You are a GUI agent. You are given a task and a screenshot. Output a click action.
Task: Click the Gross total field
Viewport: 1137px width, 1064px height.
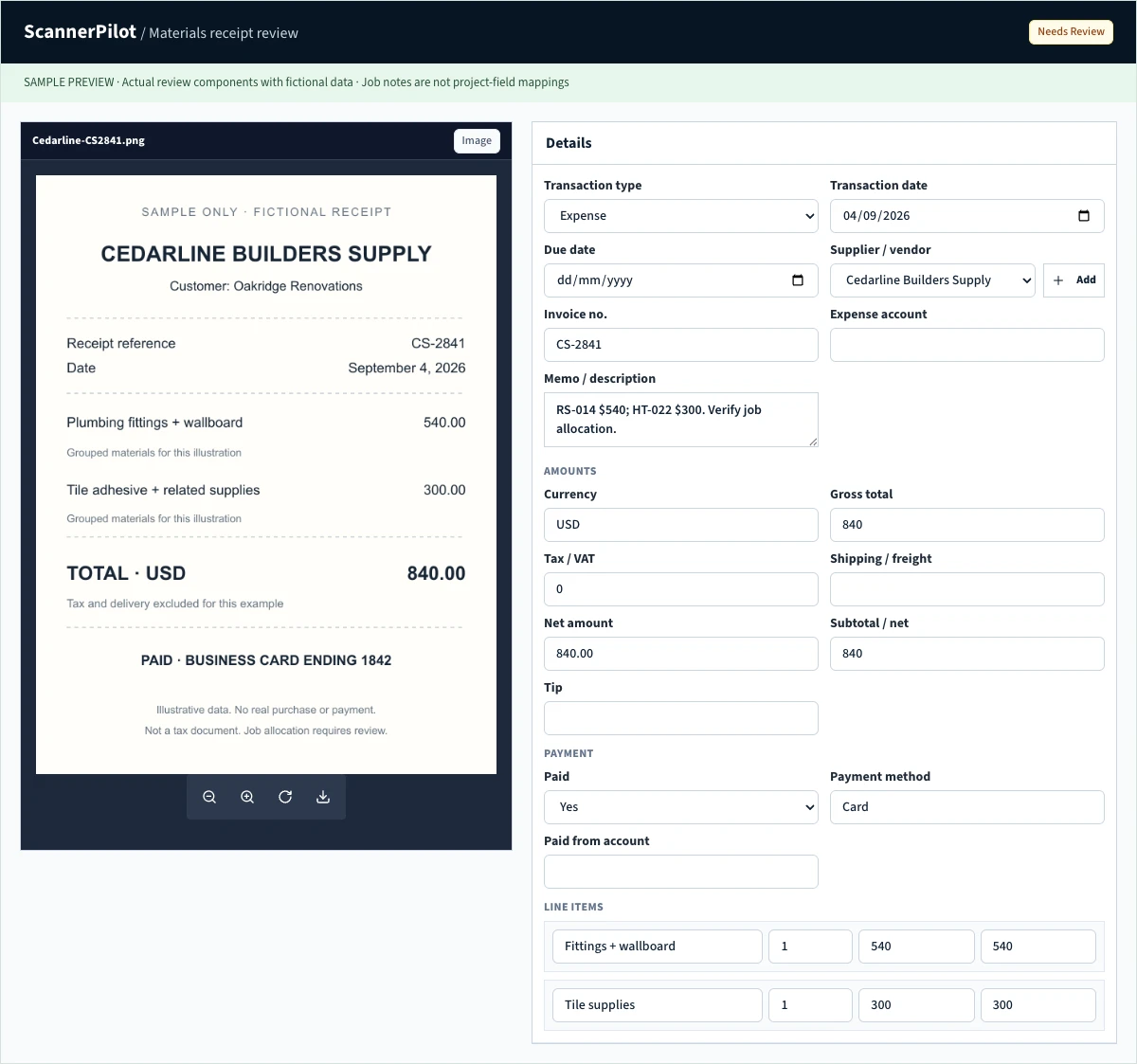pos(967,525)
